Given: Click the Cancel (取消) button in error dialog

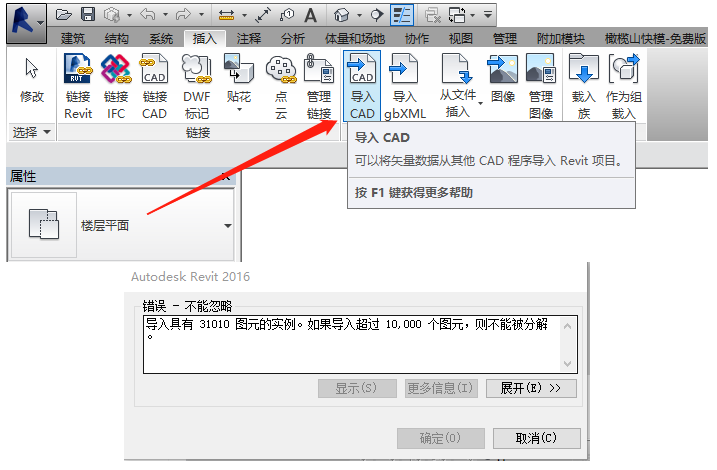Looking at the screenshot, I should pos(536,438).
